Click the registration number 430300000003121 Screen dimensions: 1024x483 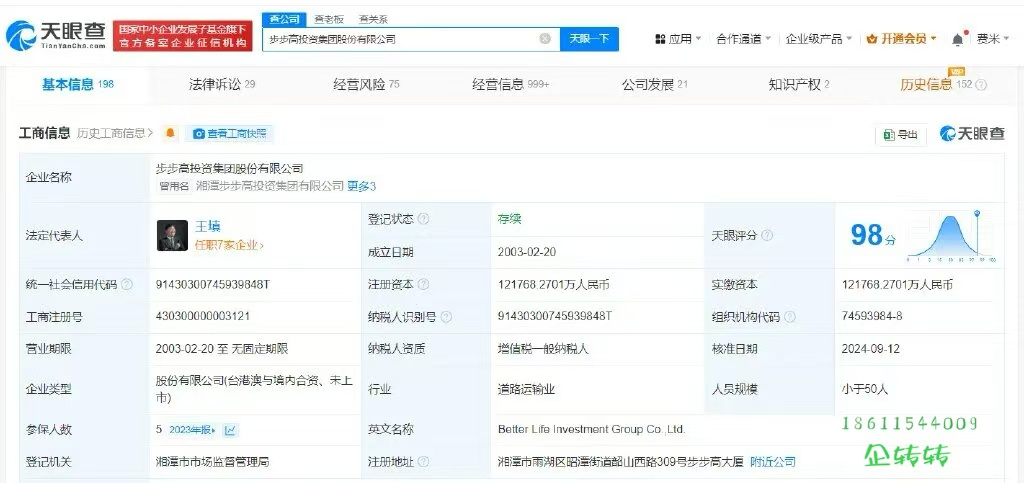[202, 317]
